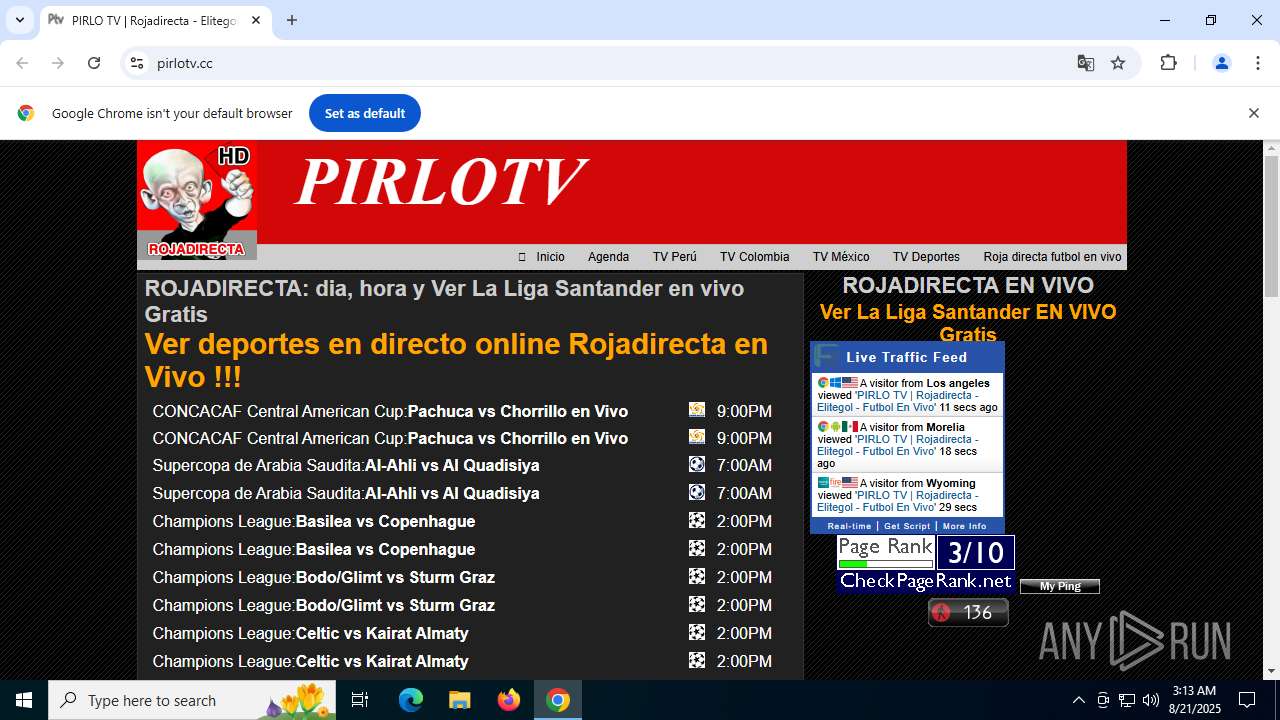
Task: Open the Chrome profile avatar
Action: click(x=1222, y=63)
